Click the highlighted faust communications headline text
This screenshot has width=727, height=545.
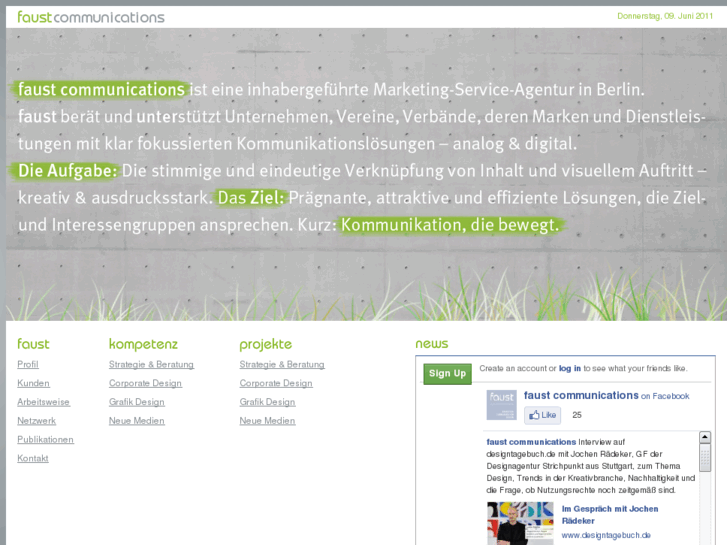point(101,90)
